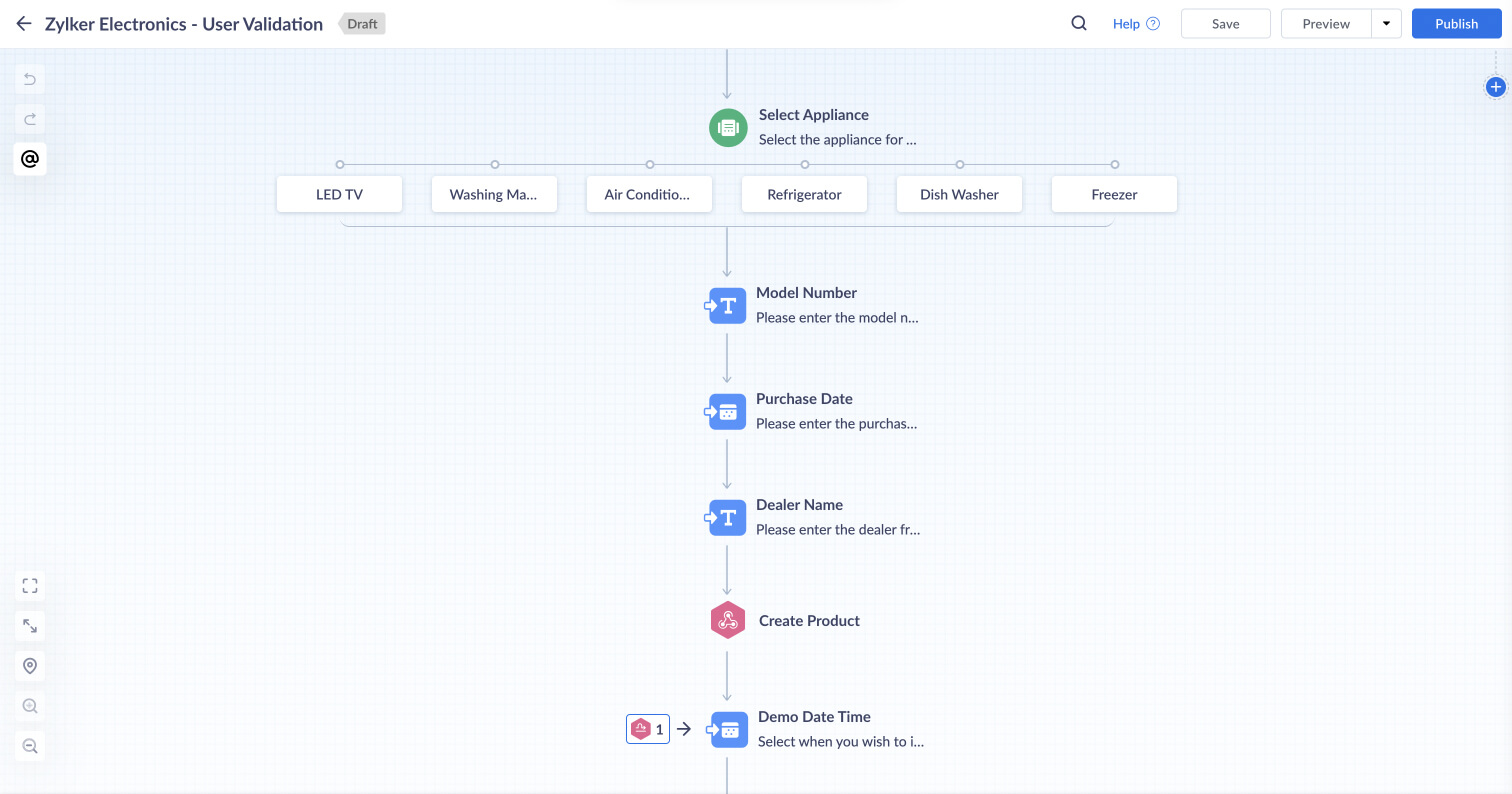Viewport: 1512px width, 794px height.
Task: Select the Model Number text input icon
Action: [727, 305]
